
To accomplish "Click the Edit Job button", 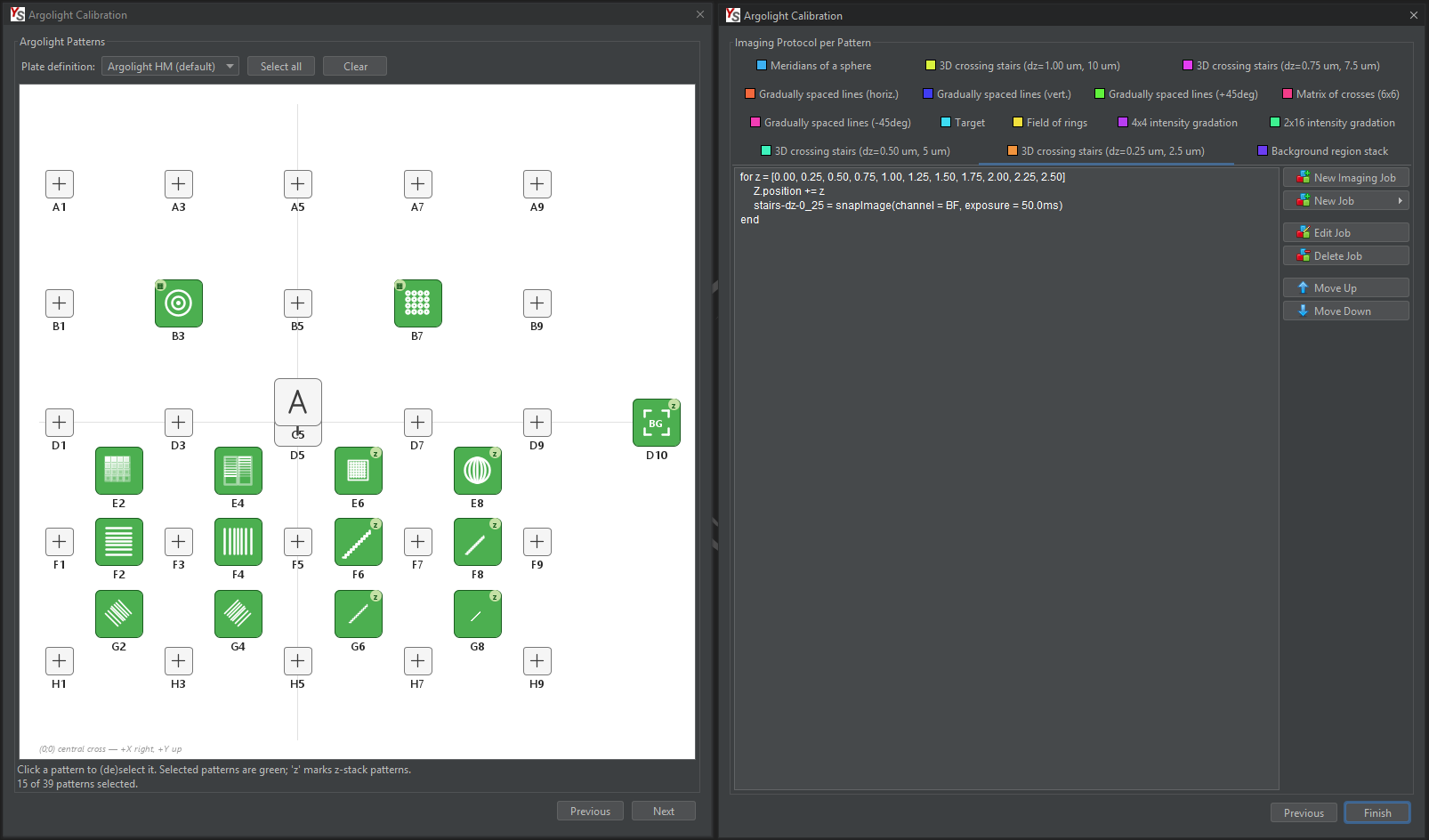I will pos(1346,233).
